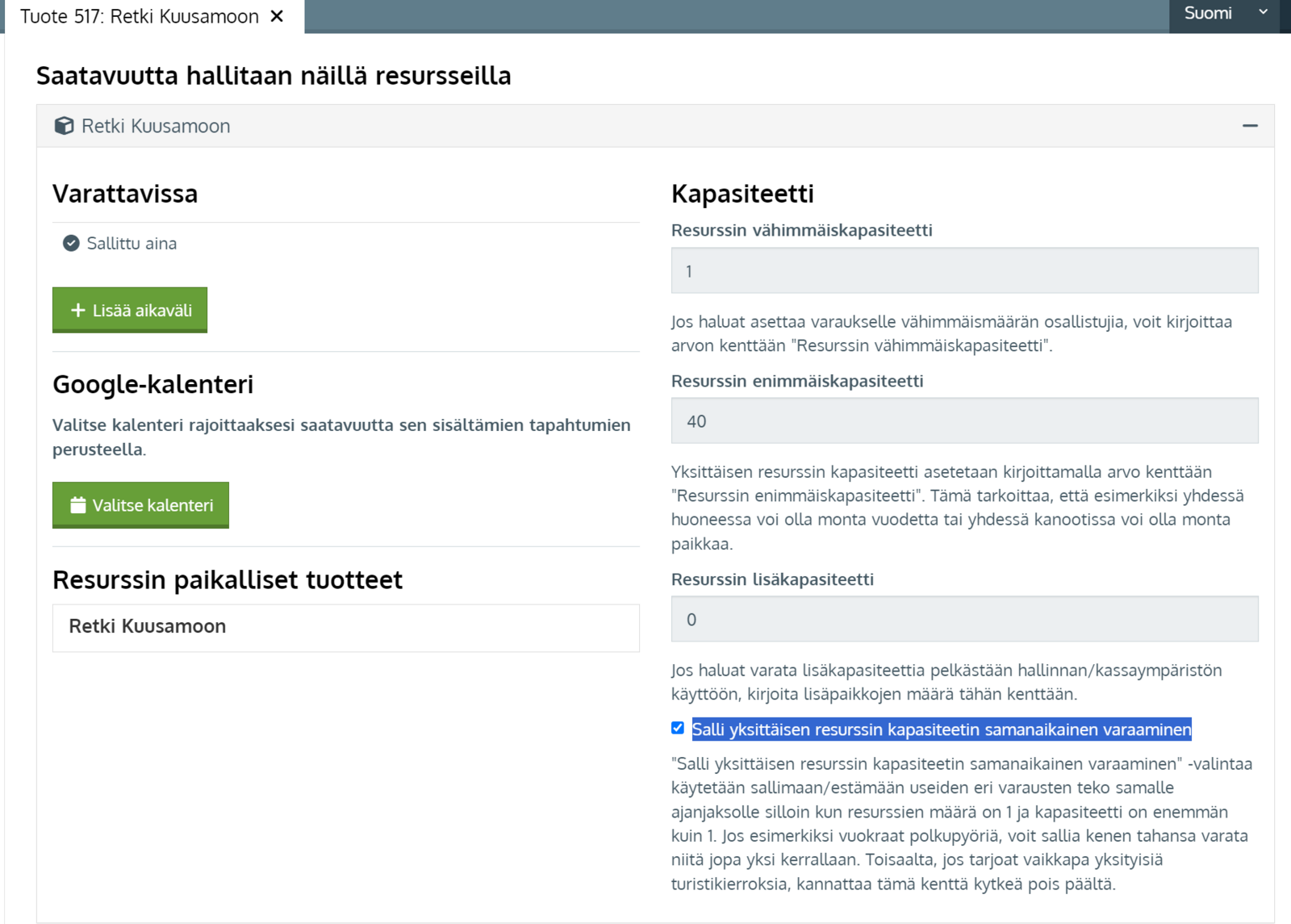Screen dimensions: 1291x924
Task: Close the Tuote 517 tab with X
Action: point(277,16)
